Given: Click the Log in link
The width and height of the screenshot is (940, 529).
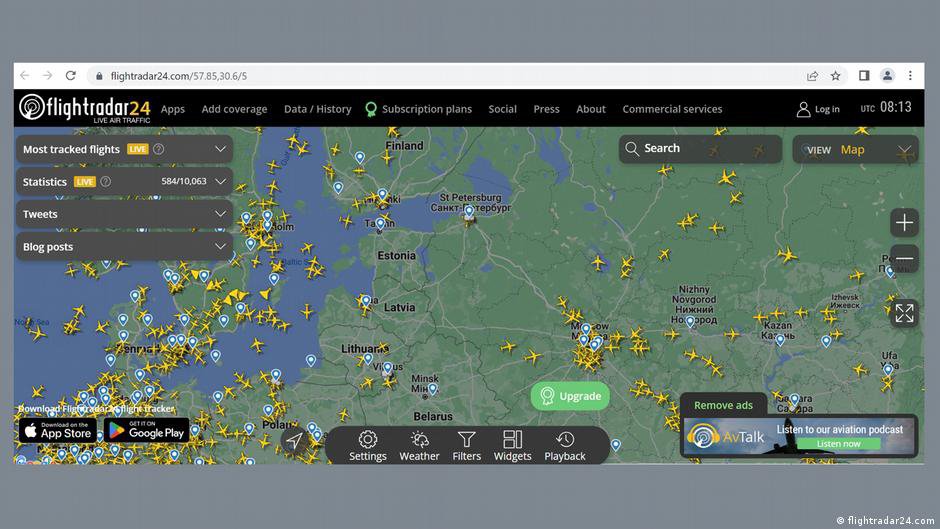Looking at the screenshot, I should (818, 109).
